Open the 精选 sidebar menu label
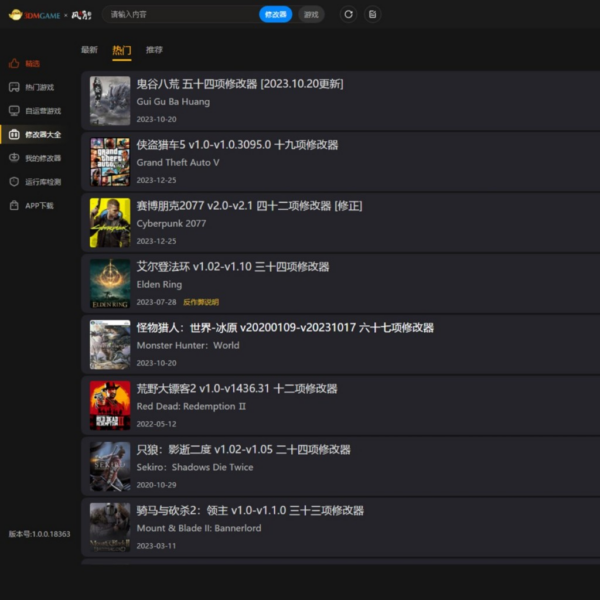Viewport: 600px width, 600px height. click(33, 64)
